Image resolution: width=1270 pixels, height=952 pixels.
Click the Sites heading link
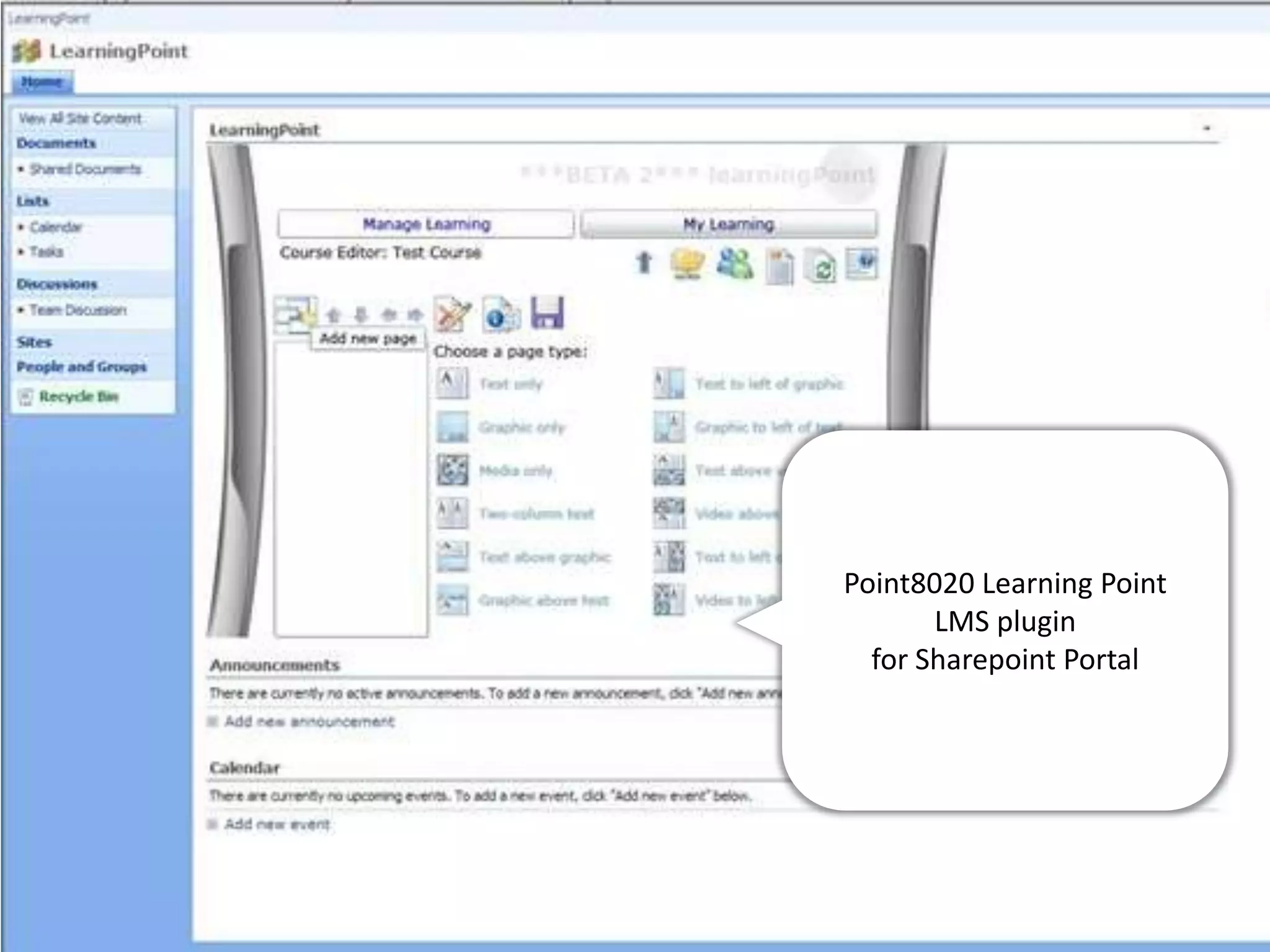pos(34,342)
